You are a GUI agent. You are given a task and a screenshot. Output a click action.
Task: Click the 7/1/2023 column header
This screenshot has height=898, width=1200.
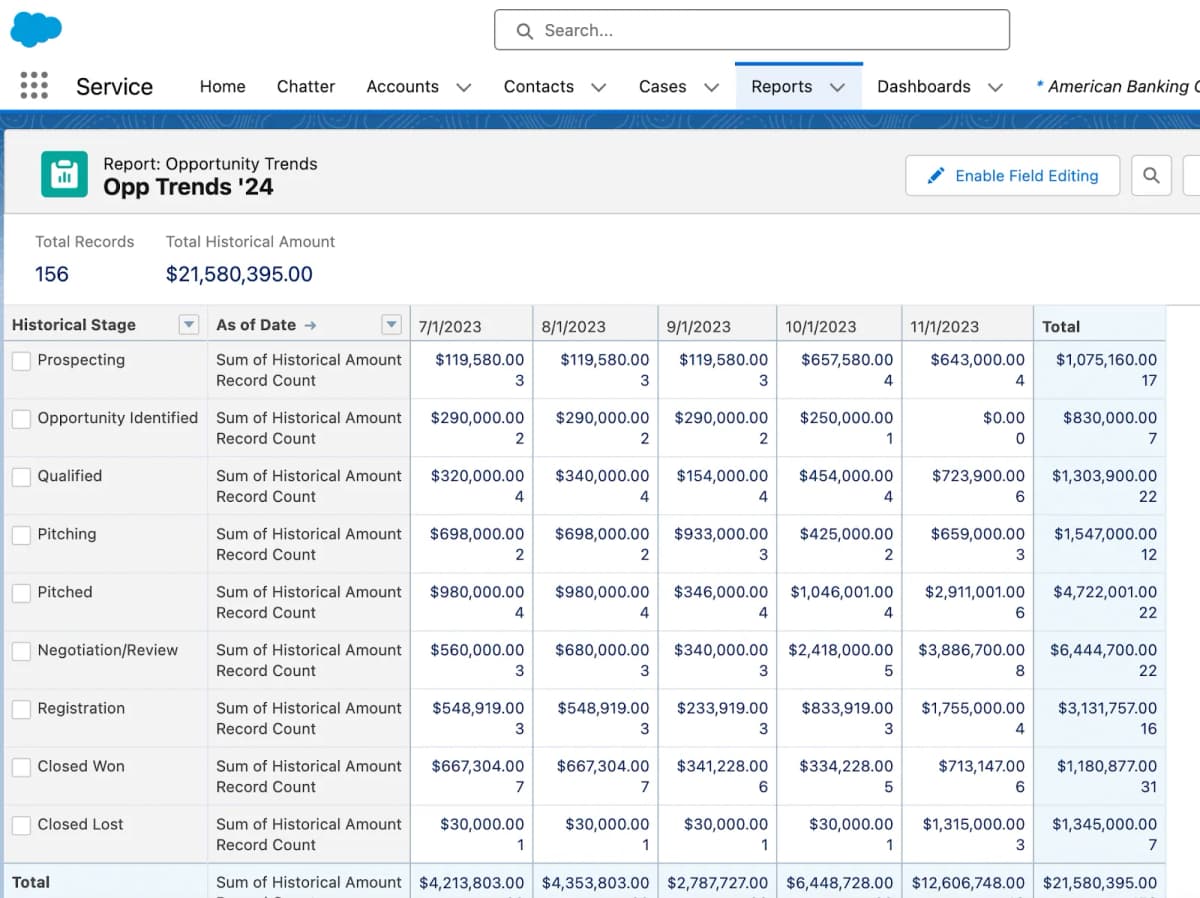click(450, 326)
